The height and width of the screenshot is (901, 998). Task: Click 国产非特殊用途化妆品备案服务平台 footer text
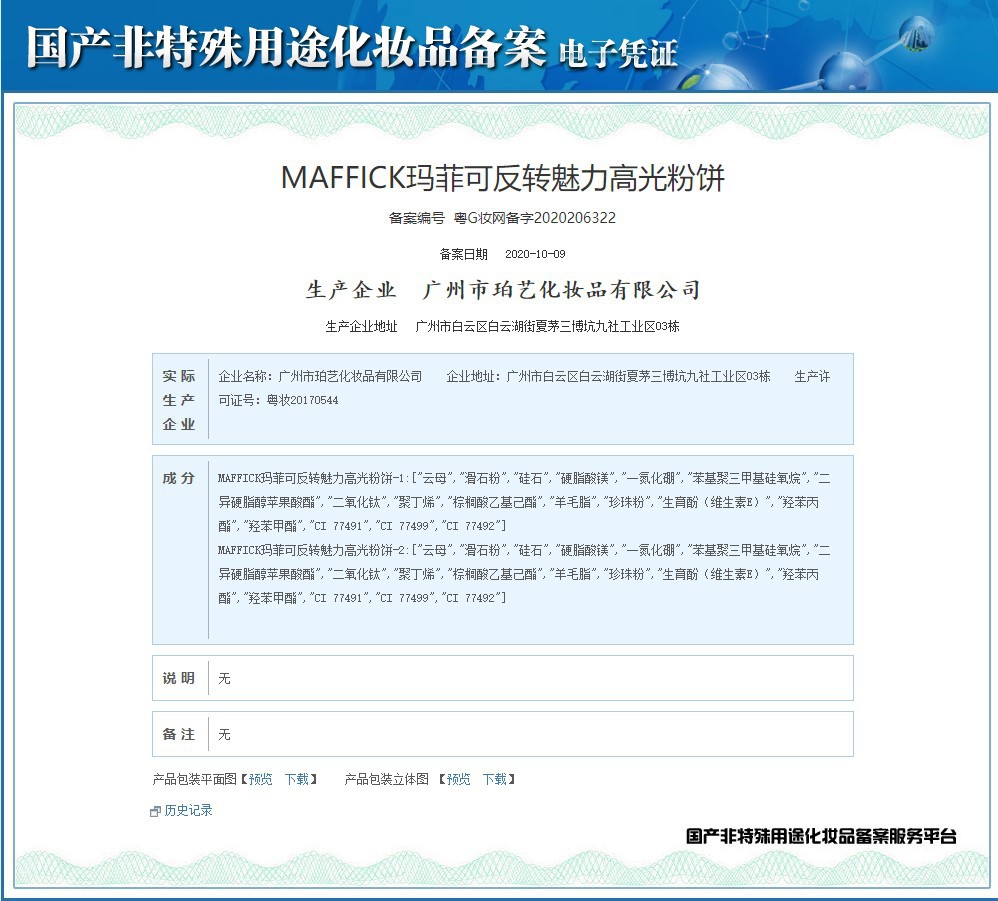(821, 836)
